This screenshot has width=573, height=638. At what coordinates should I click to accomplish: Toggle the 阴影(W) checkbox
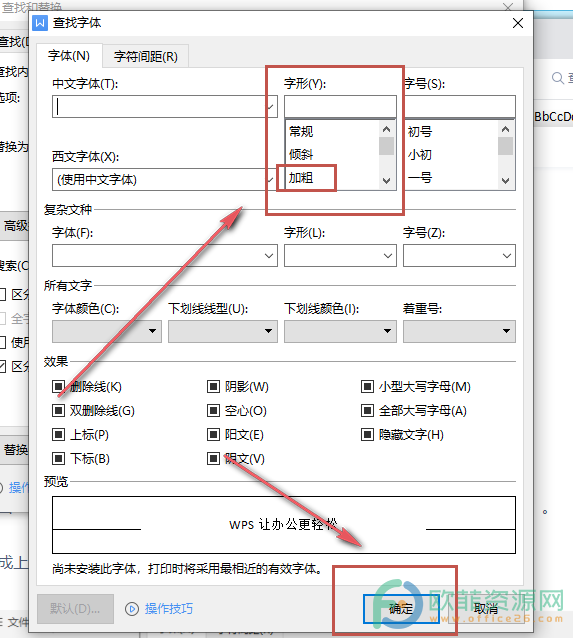click(x=213, y=386)
